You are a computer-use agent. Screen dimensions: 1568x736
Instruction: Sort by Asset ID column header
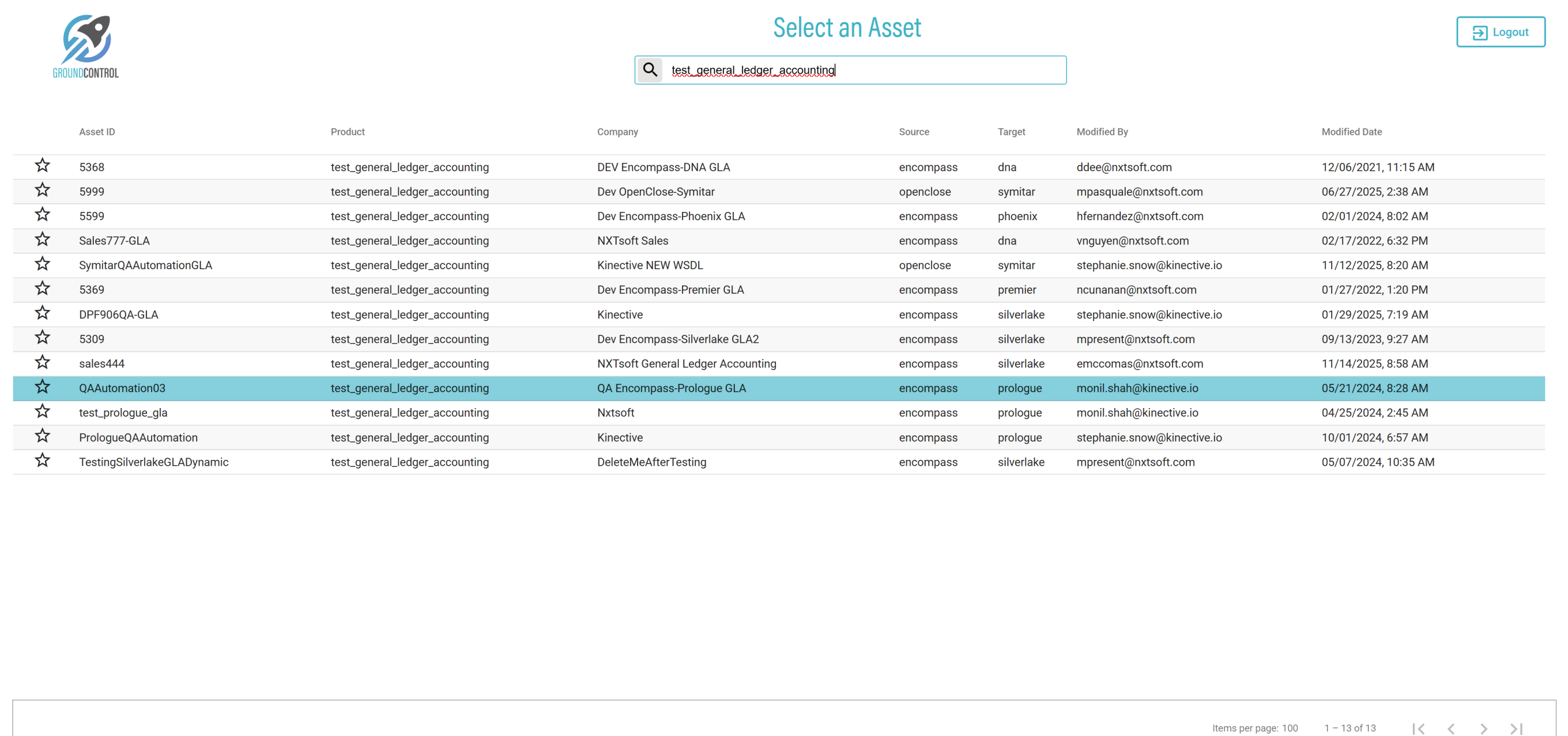click(x=97, y=131)
